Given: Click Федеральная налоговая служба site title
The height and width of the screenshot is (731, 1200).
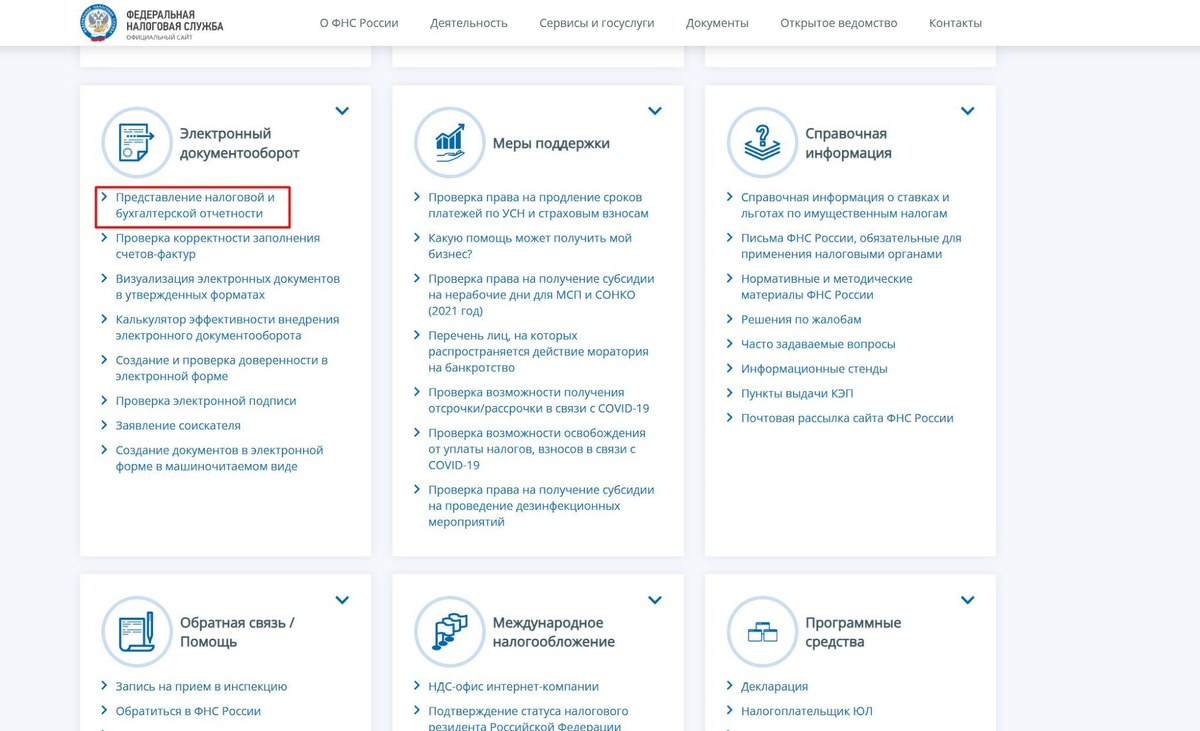Looking at the screenshot, I should coord(175,21).
